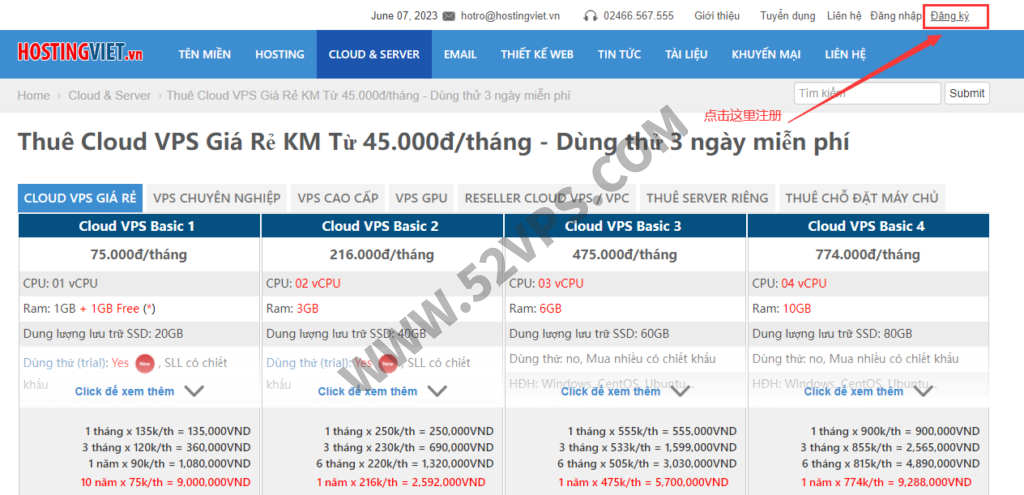Expand Basic 3 details chevron arrow
Image resolution: width=1024 pixels, height=495 pixels.
680,391
